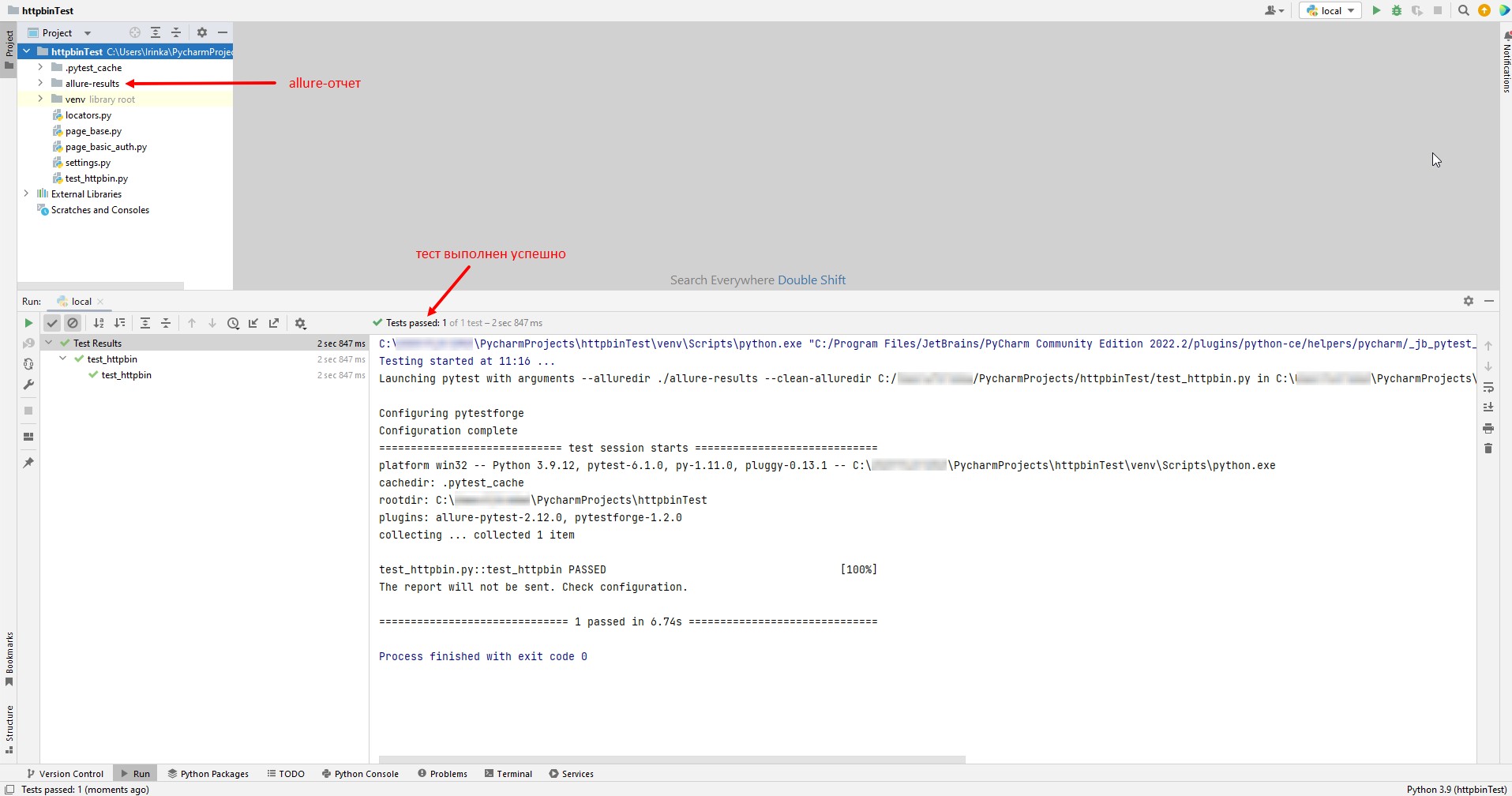Click the wrench icon in Run sidebar

(28, 385)
